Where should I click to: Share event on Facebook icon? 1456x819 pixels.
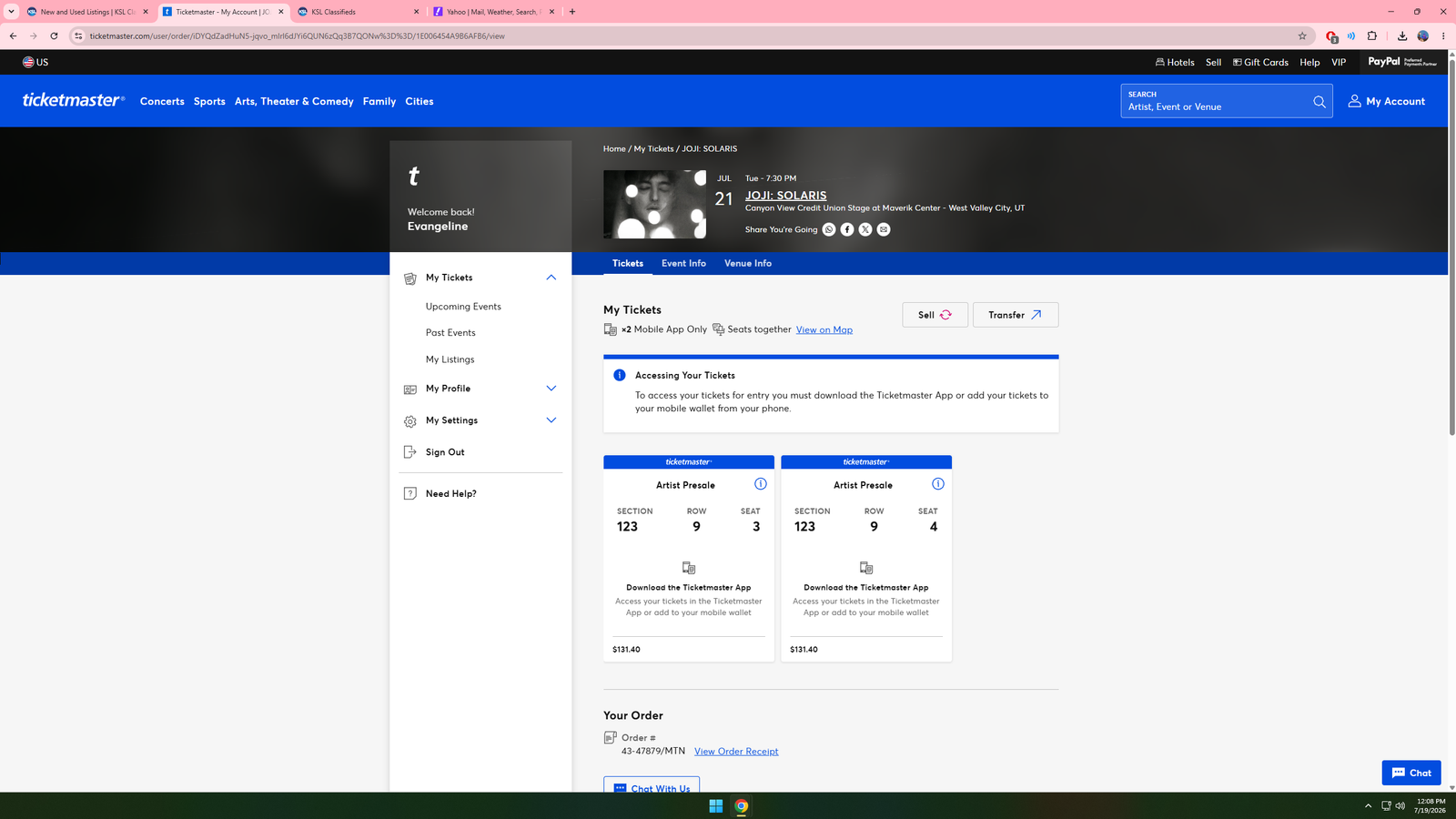tap(847, 229)
